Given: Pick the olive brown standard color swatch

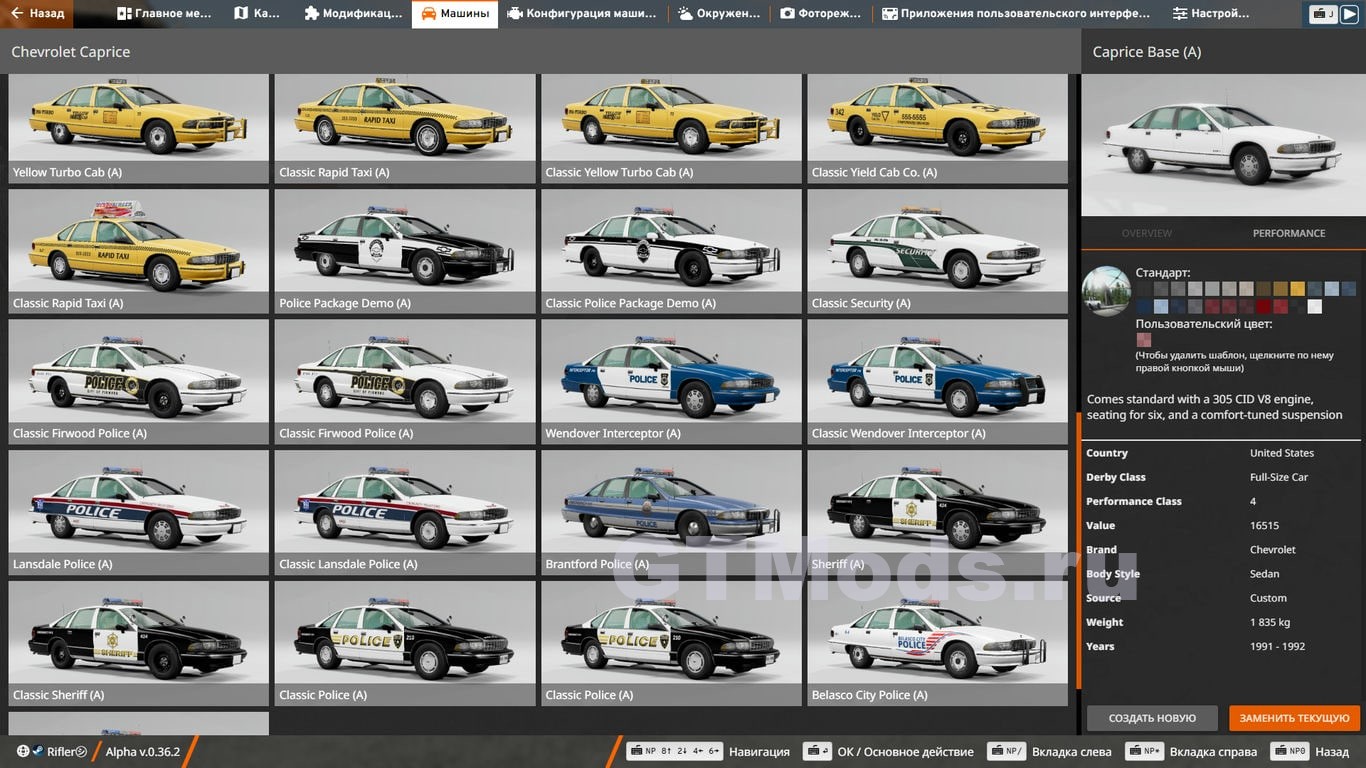Looking at the screenshot, I should pos(1263,289).
